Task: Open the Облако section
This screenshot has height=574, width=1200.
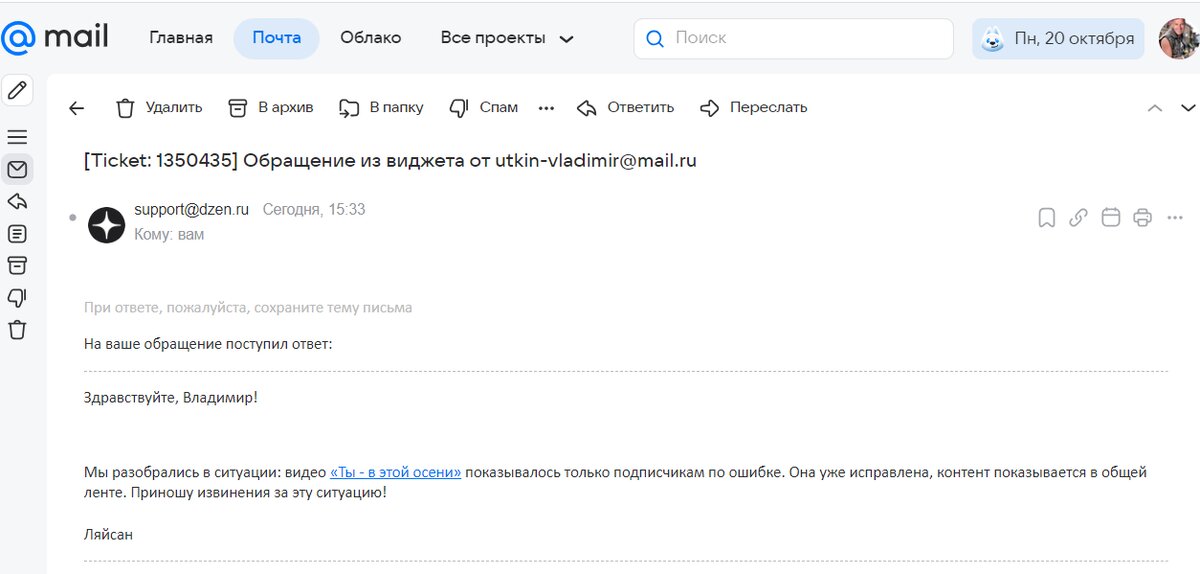Action: tap(370, 38)
